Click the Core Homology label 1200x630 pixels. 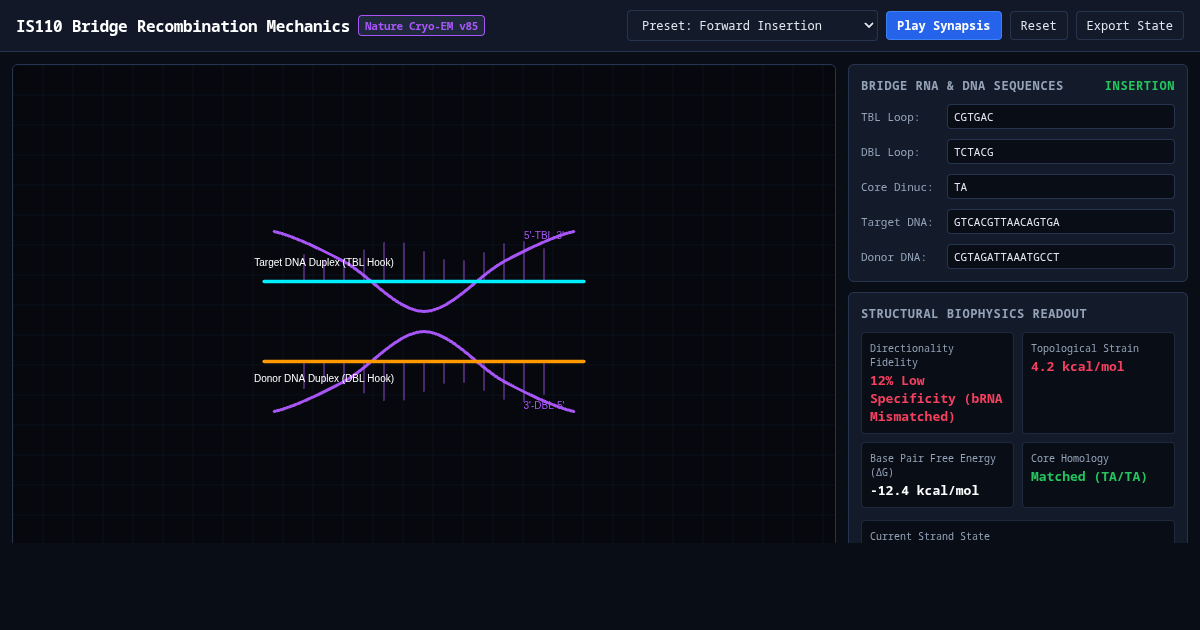[1070, 459]
